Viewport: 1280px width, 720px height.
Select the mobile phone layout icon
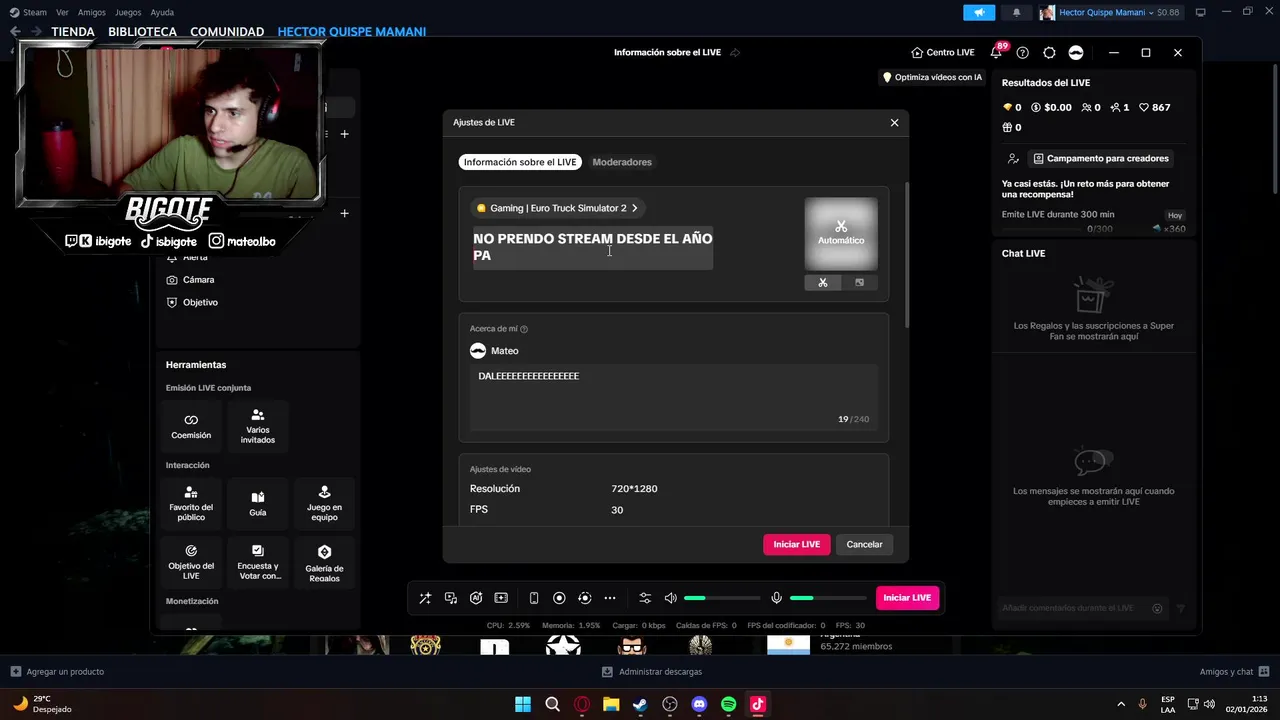[534, 598]
